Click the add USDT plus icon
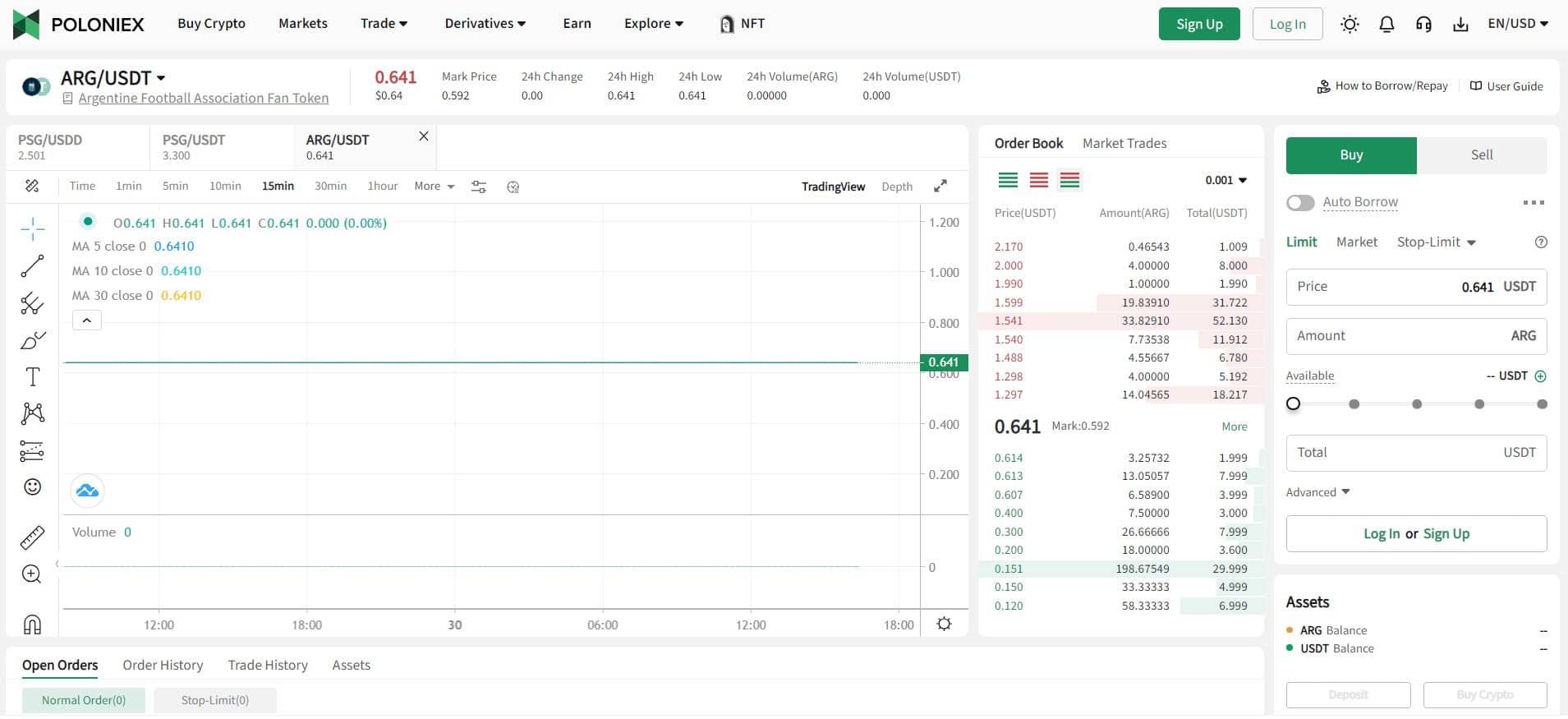The image size is (1568, 719). point(1541,376)
